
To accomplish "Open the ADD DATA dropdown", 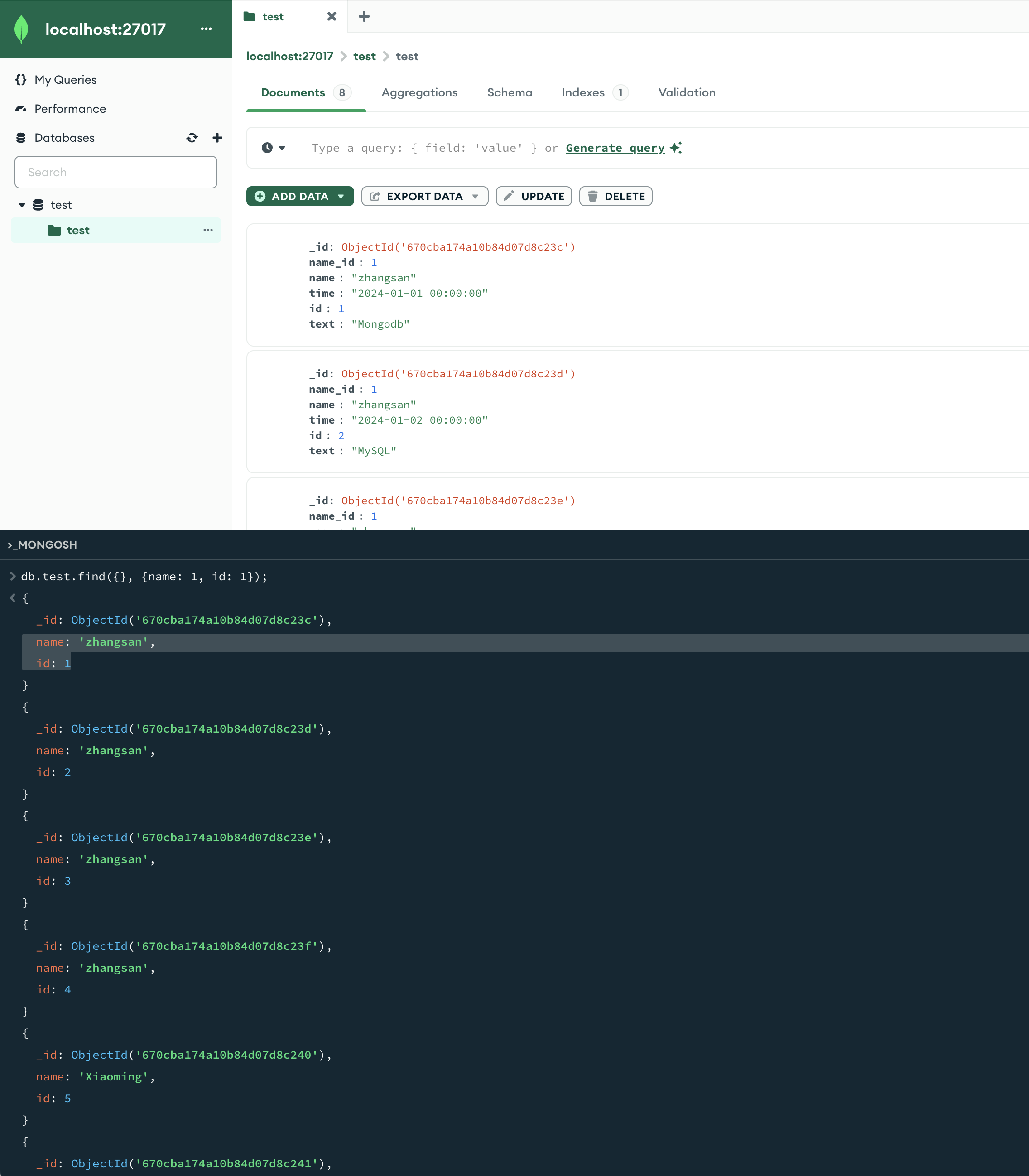I will coord(300,197).
